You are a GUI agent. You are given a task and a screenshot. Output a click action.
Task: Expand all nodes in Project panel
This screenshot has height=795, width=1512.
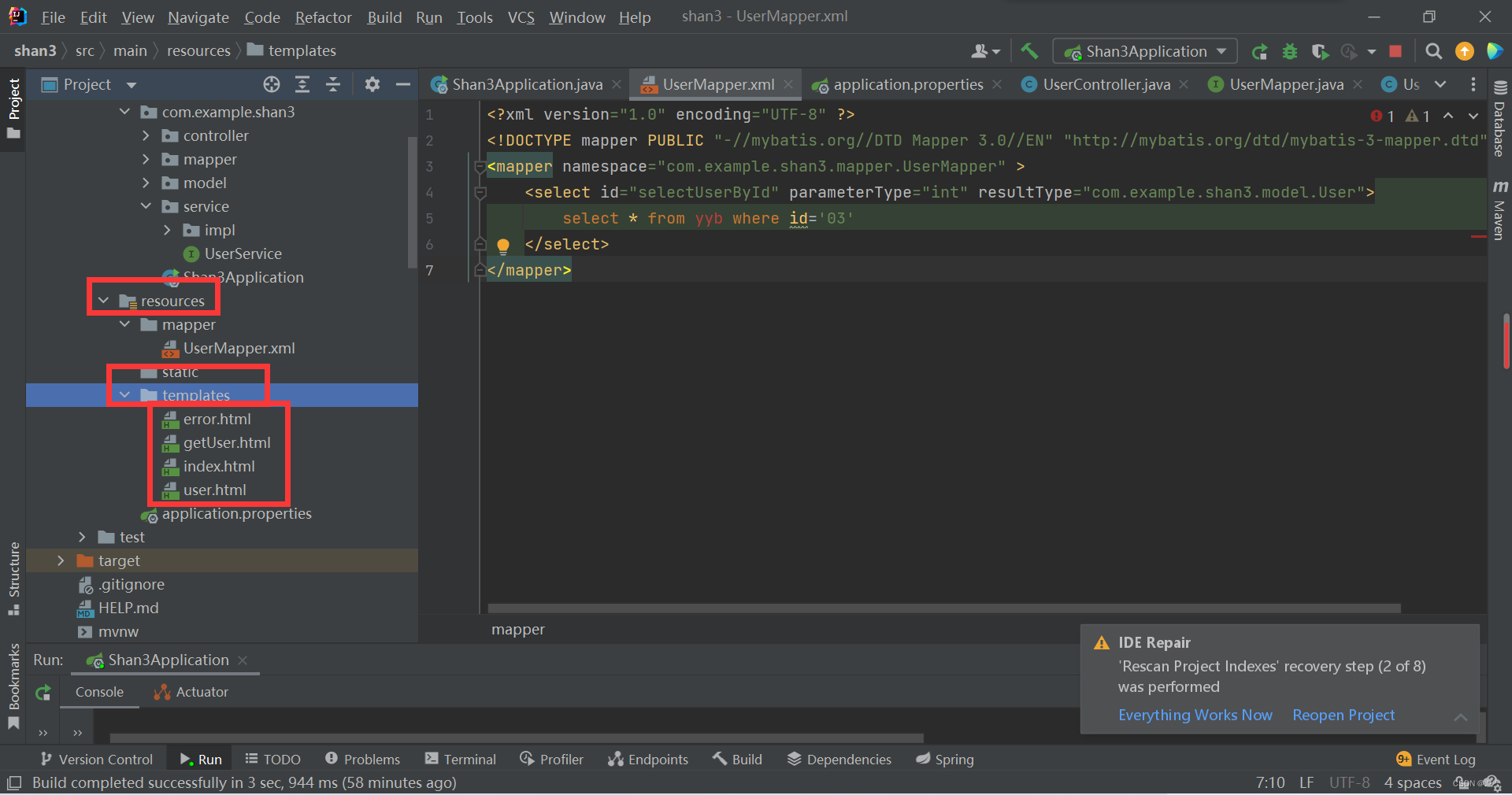pyautogui.click(x=302, y=84)
